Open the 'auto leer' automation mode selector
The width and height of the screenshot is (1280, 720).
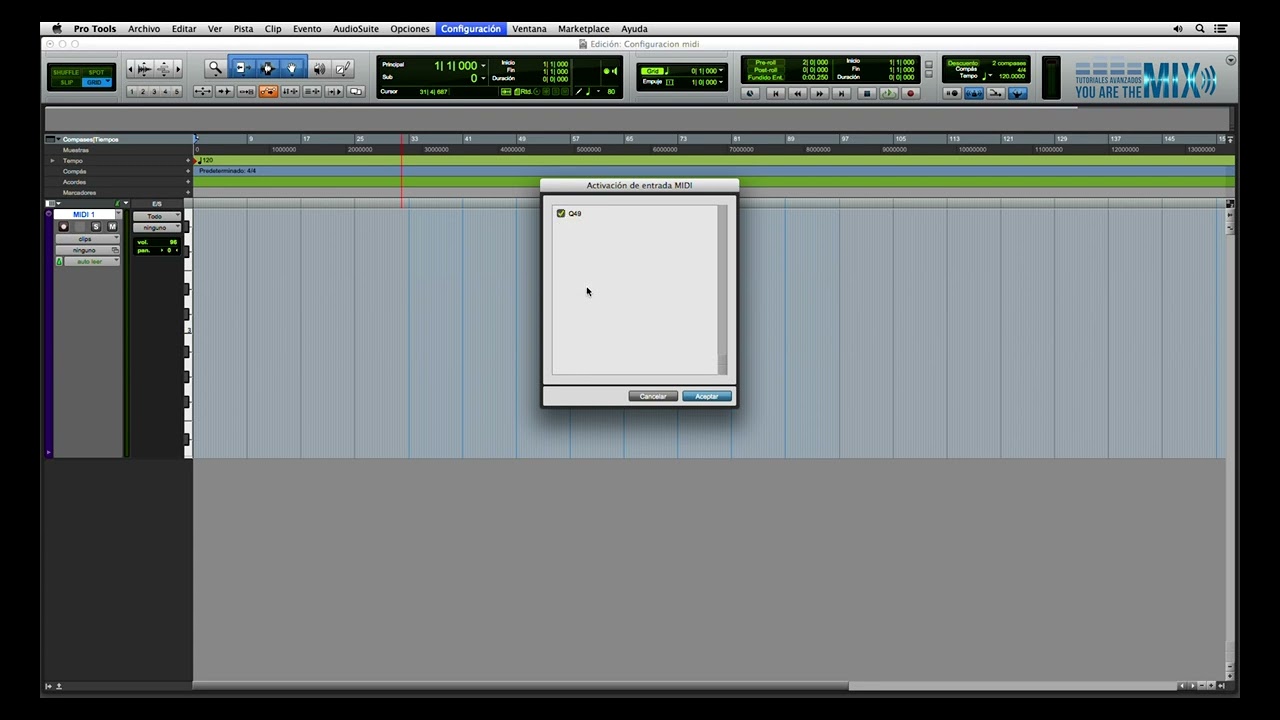point(92,261)
